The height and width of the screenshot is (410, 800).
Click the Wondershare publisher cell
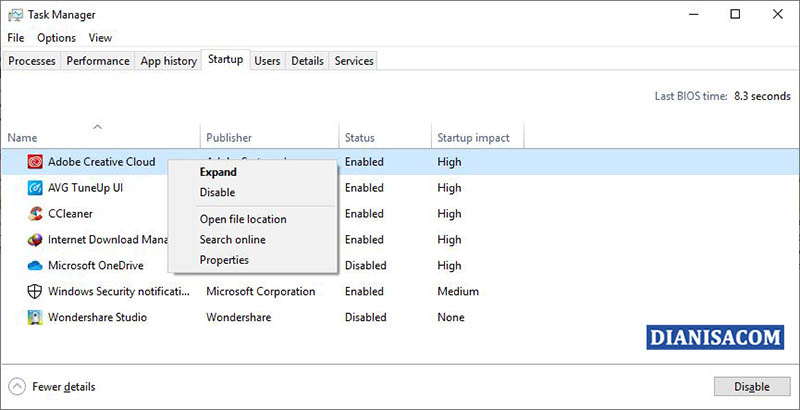(x=238, y=318)
